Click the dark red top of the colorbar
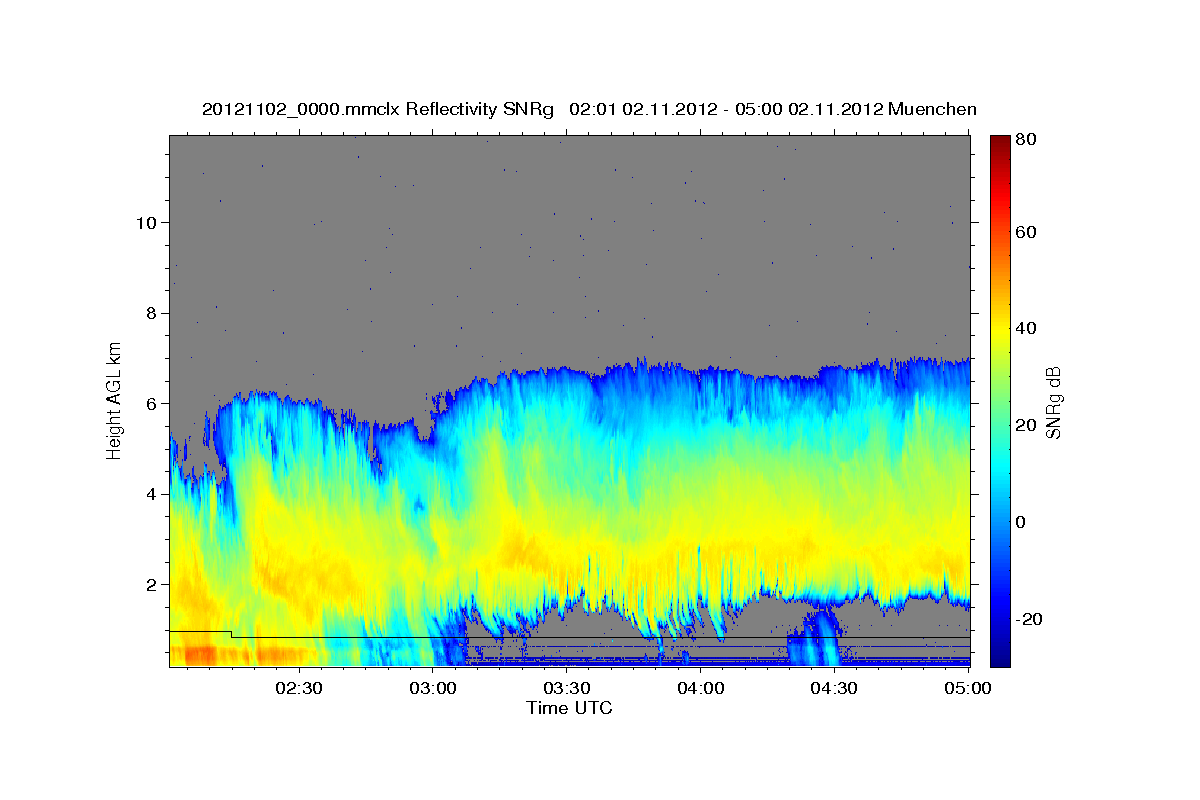The image size is (1200, 800). [x=1000, y=145]
